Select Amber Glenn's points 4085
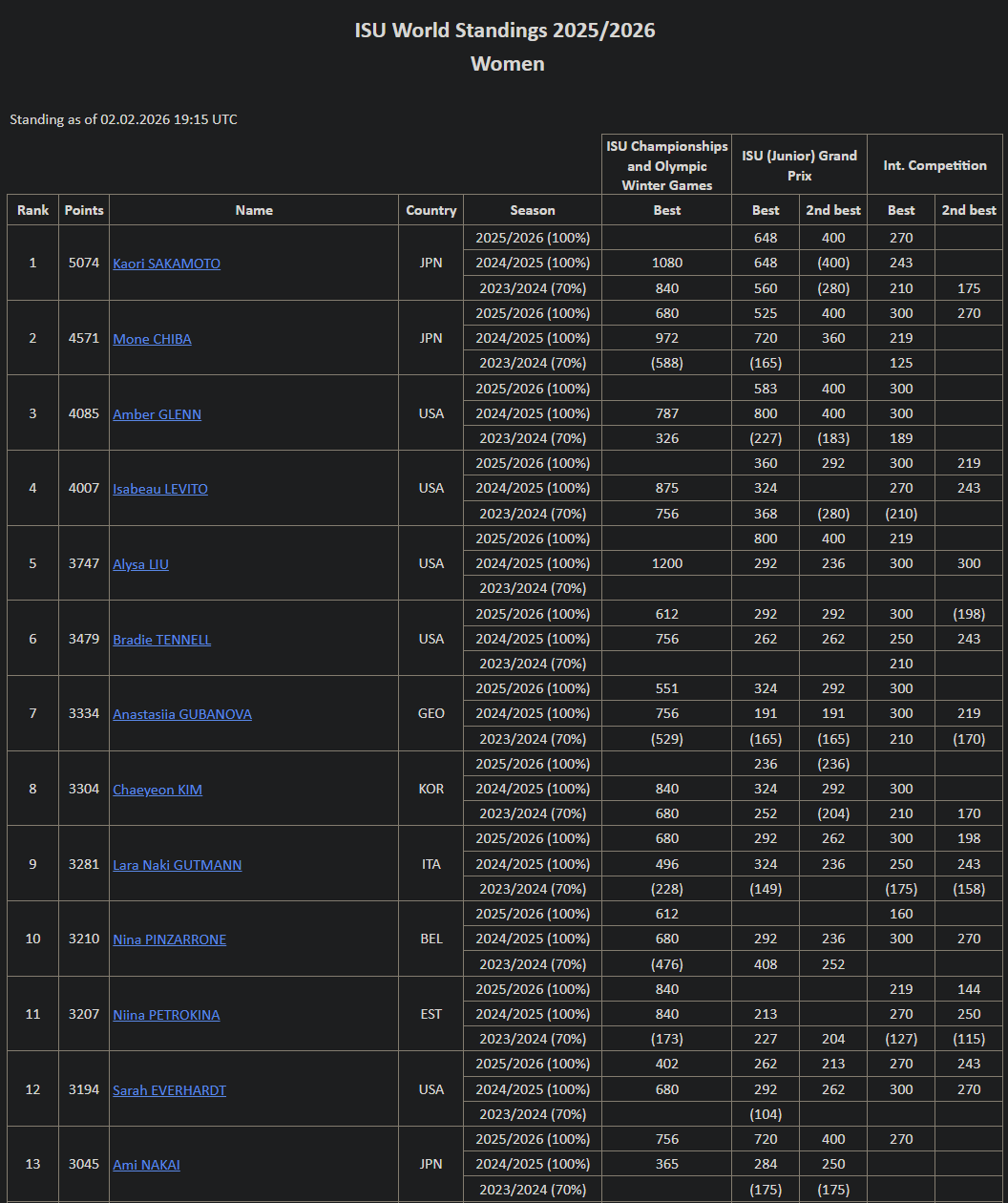This screenshot has width=1008, height=1203. tap(84, 413)
